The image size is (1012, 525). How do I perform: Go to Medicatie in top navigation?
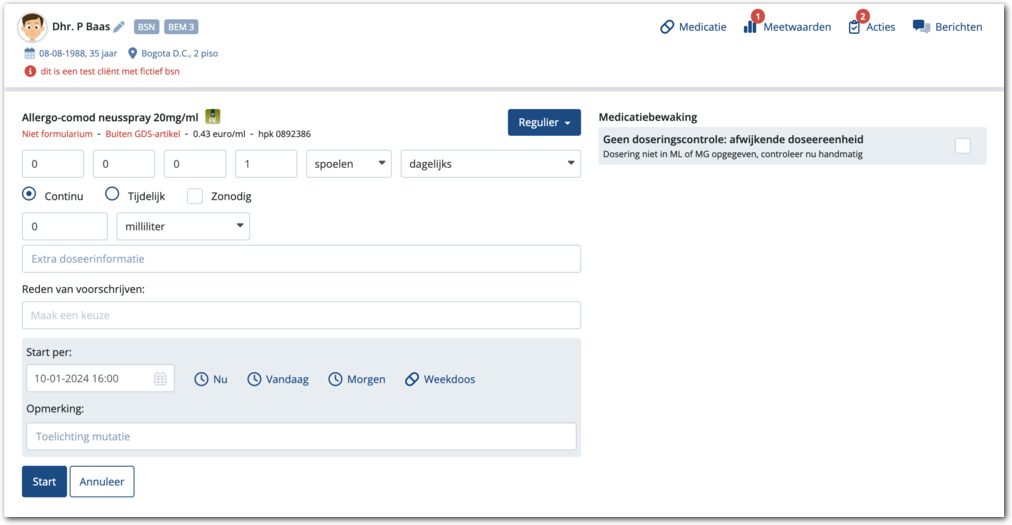tap(693, 27)
